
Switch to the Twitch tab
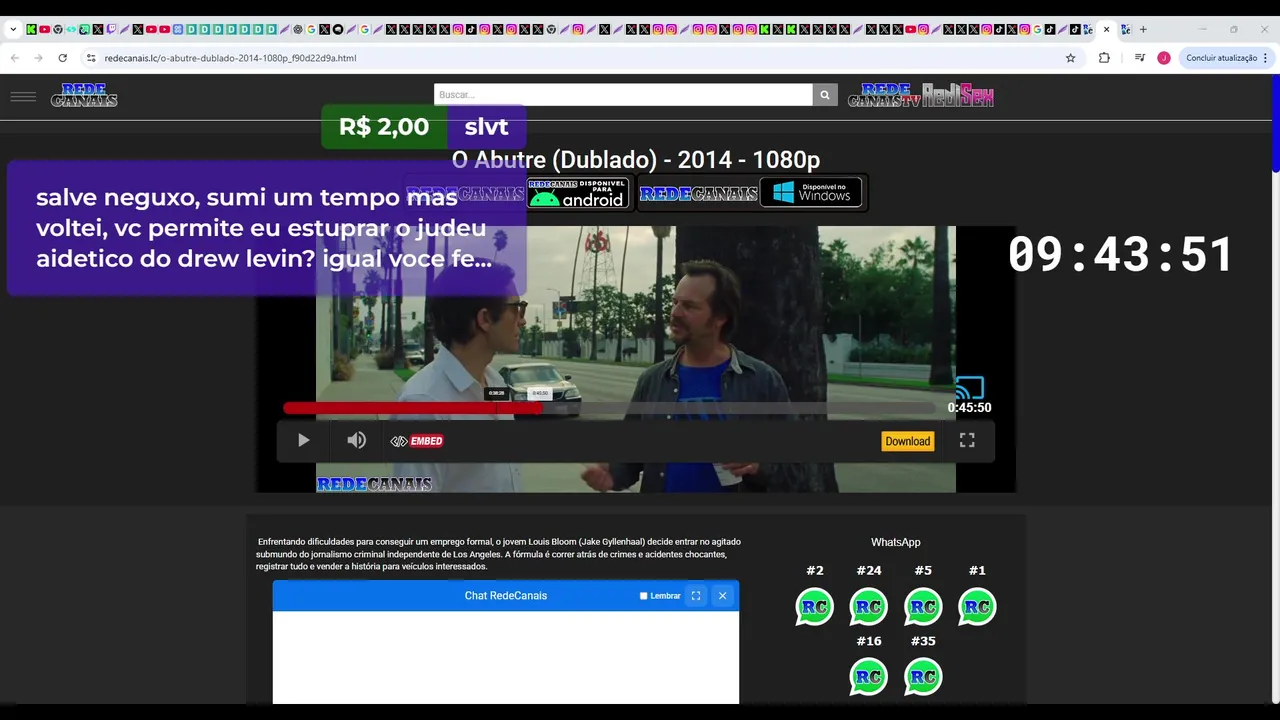[111, 29]
